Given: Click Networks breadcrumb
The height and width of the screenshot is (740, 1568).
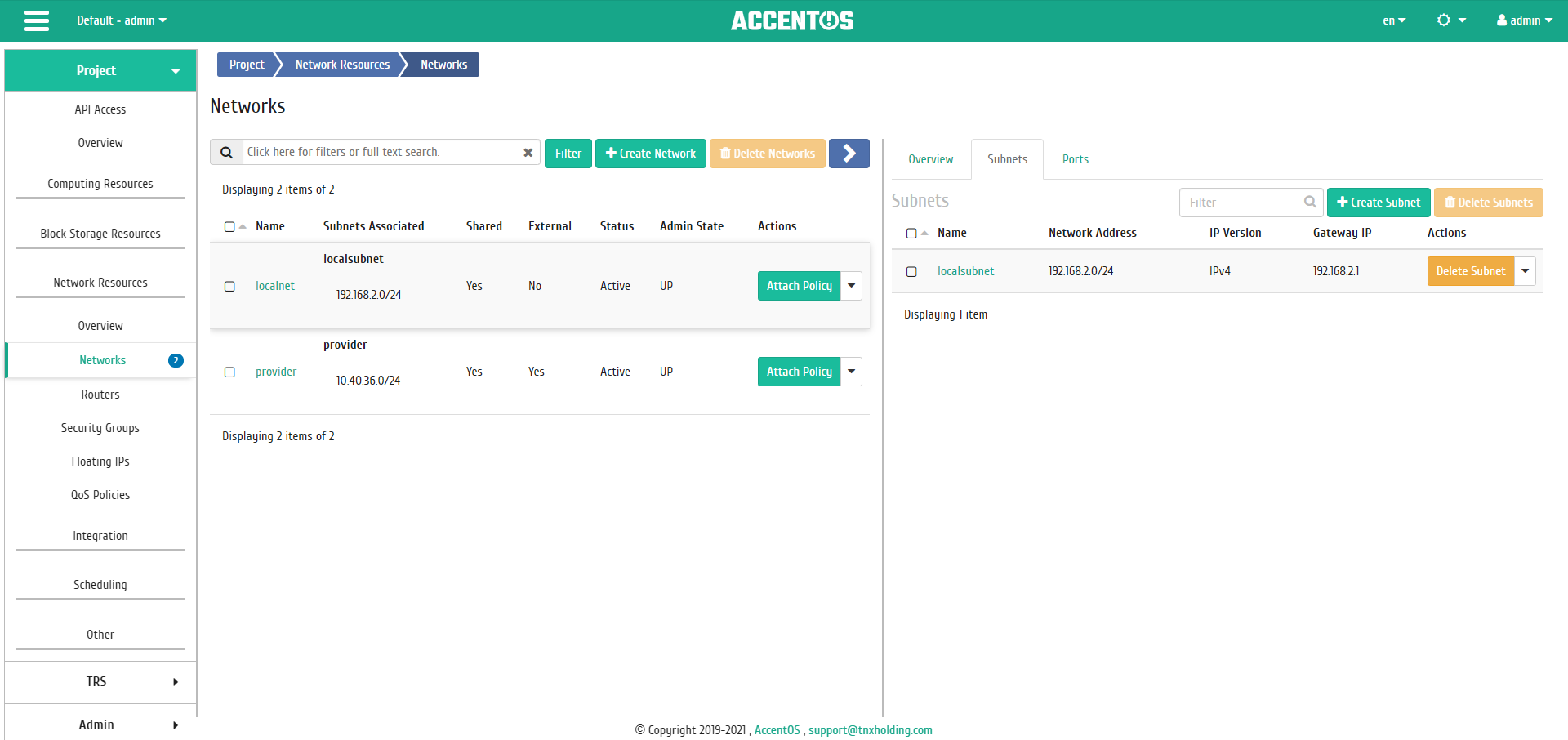Looking at the screenshot, I should coord(443,65).
